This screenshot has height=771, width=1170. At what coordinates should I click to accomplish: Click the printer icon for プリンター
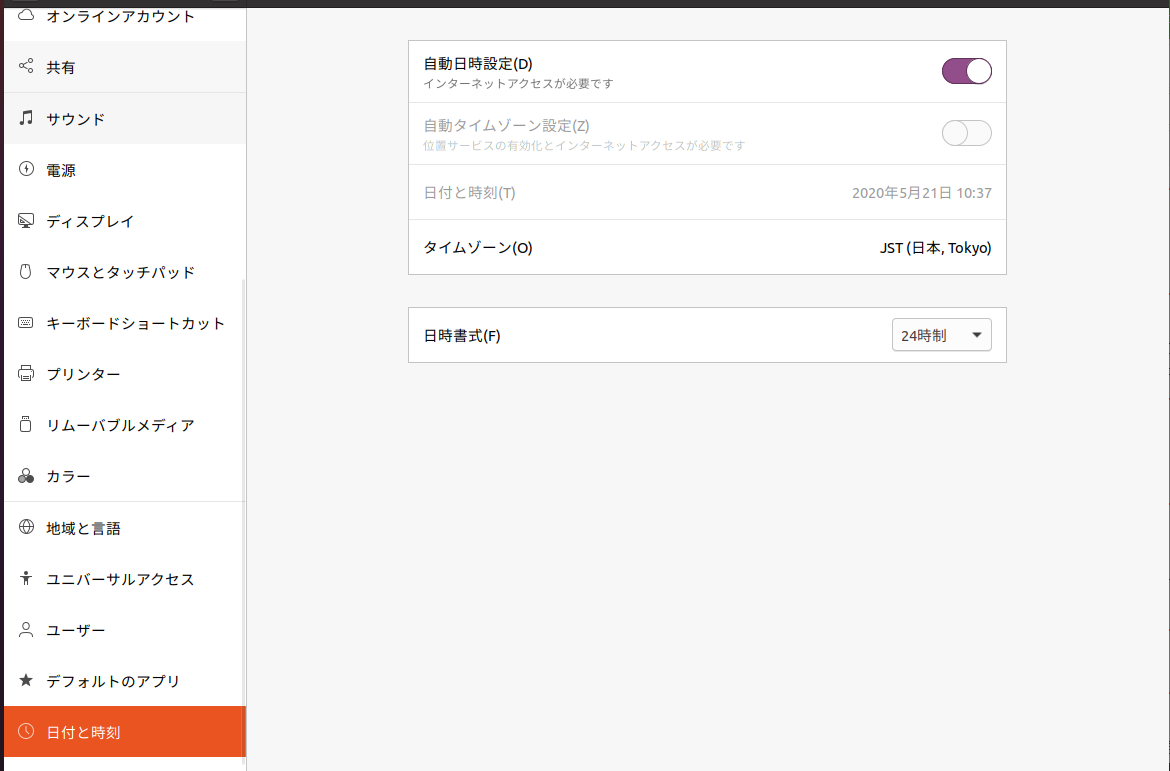26,373
